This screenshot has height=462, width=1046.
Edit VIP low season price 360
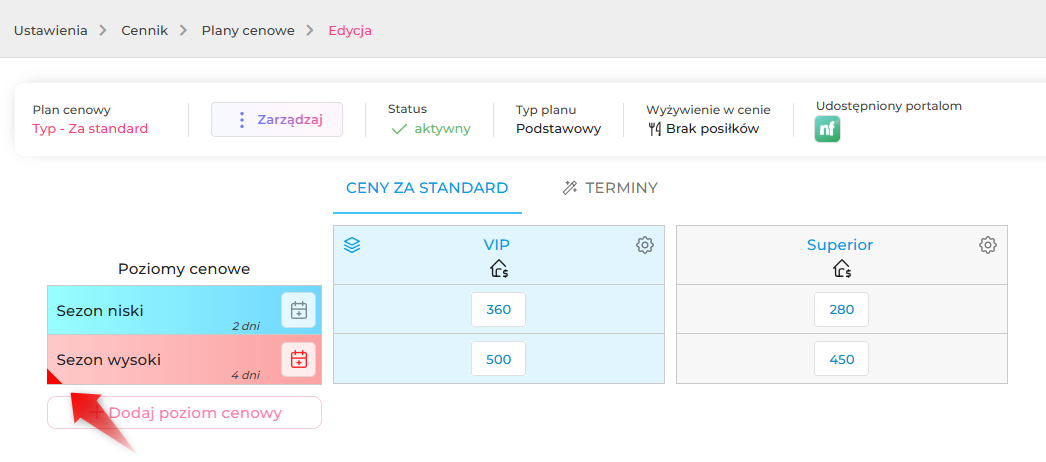click(498, 309)
